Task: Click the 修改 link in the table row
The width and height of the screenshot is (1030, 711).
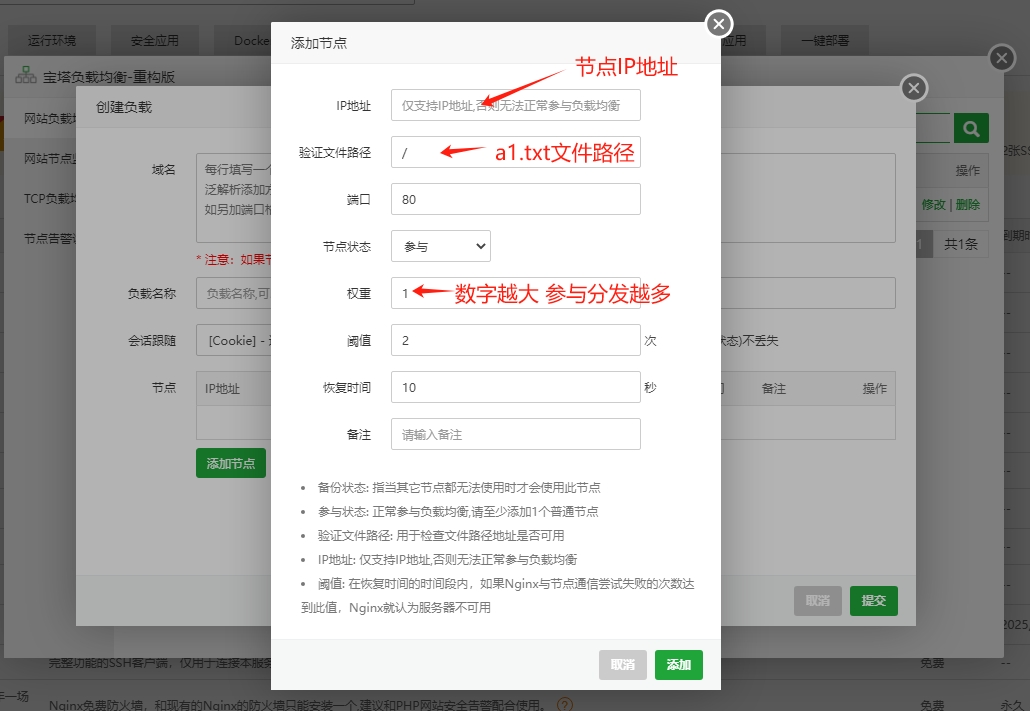Action: [933, 204]
